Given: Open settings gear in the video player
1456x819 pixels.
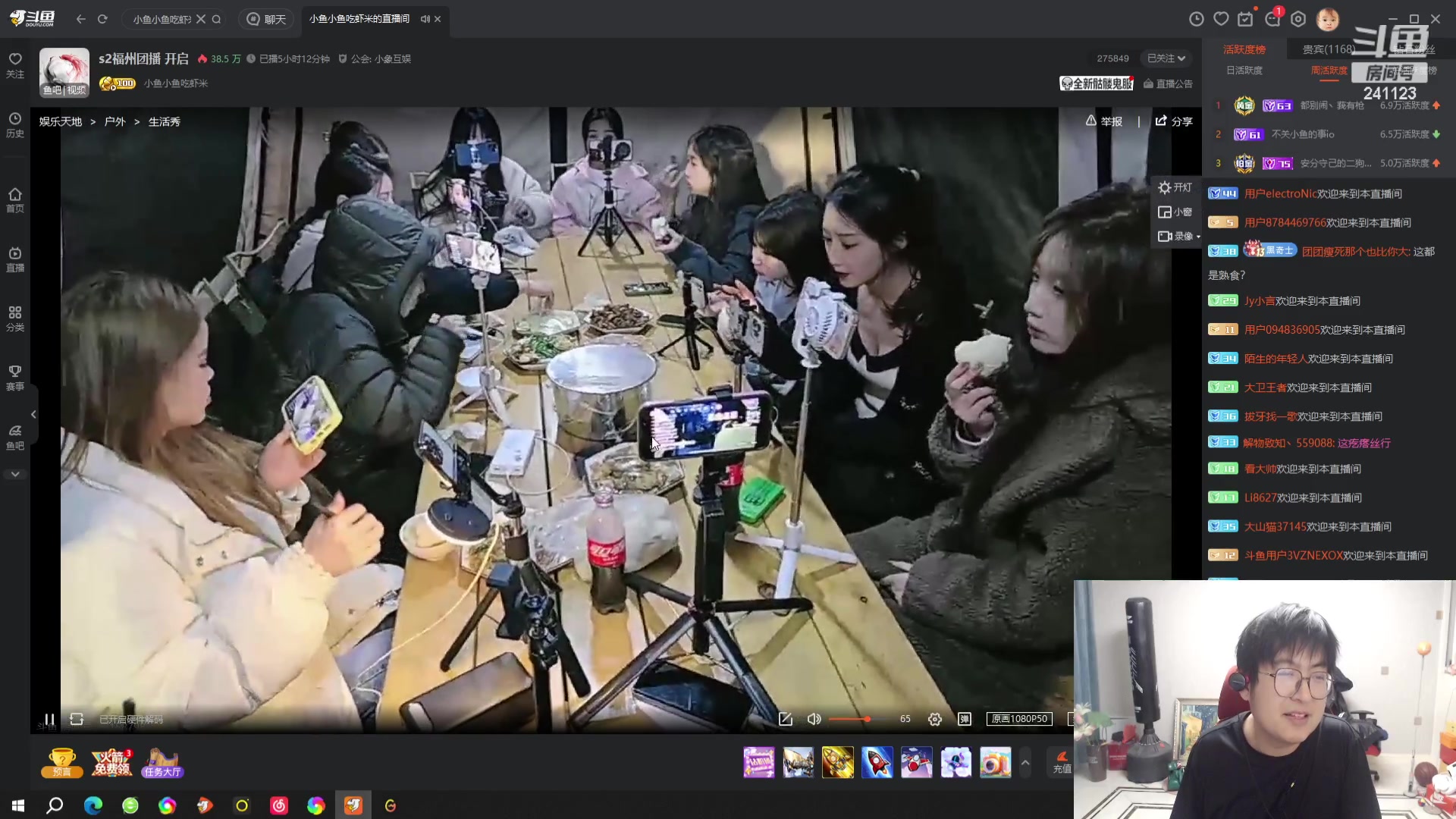Looking at the screenshot, I should 934,719.
